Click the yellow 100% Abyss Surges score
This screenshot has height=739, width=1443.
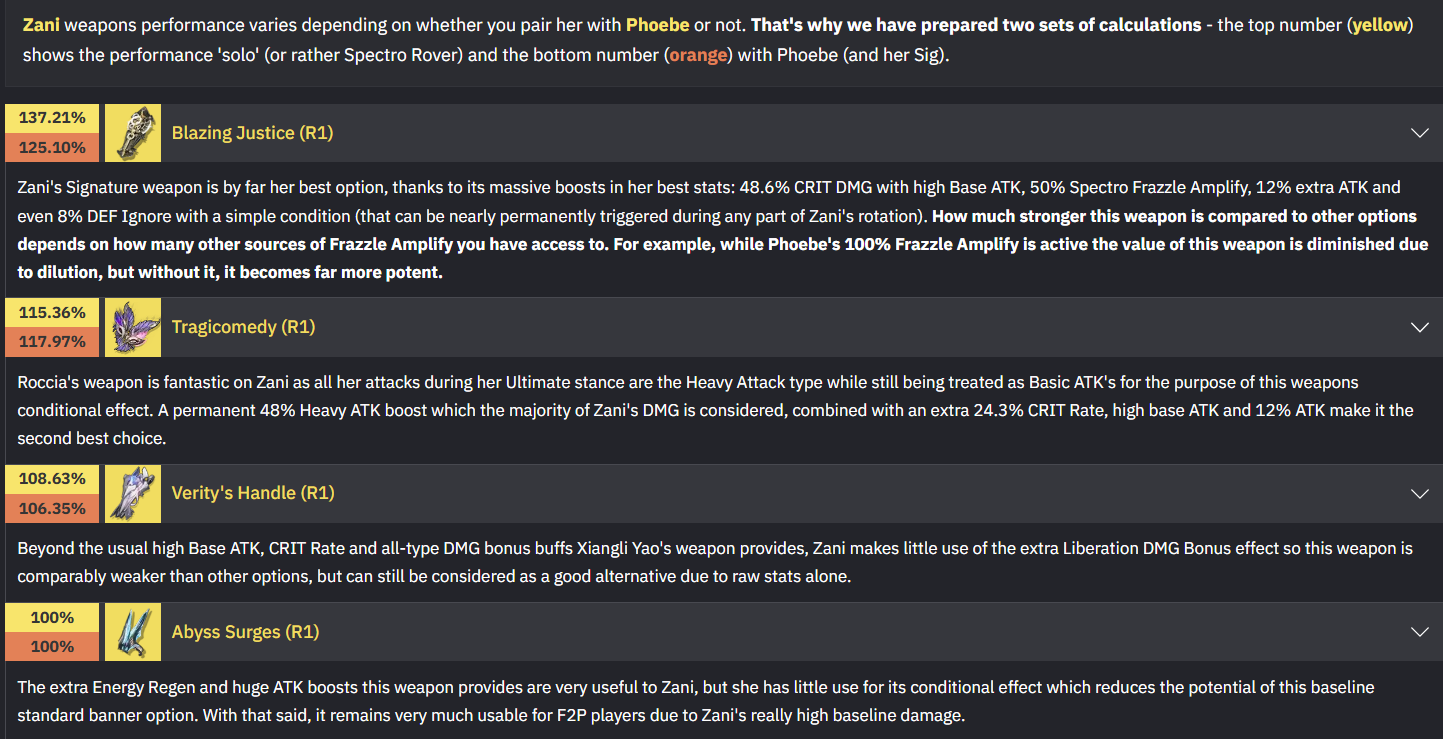tap(52, 617)
